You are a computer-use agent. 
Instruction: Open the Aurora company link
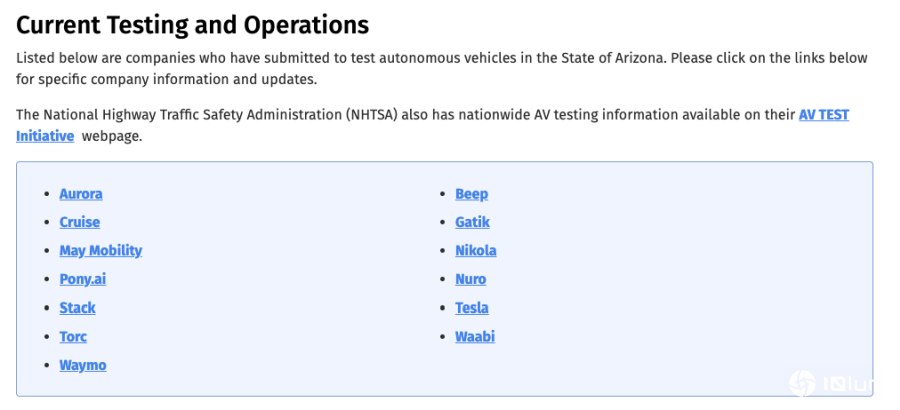pyautogui.click(x=81, y=194)
